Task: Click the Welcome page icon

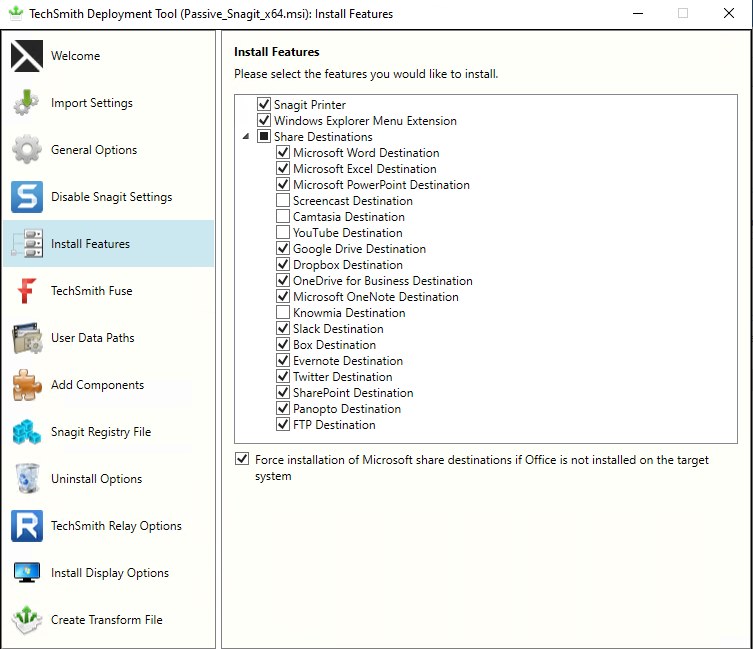Action: point(26,56)
